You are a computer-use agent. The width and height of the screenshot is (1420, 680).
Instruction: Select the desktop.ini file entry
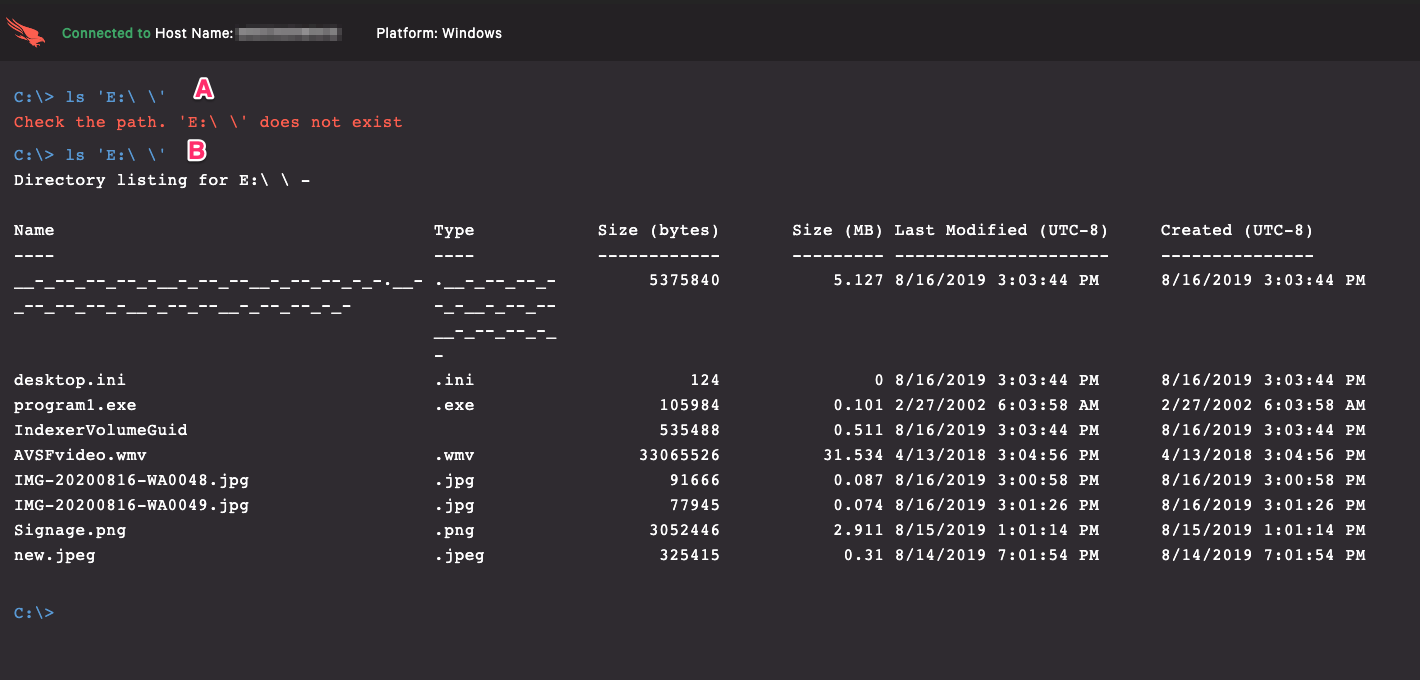tap(70, 380)
